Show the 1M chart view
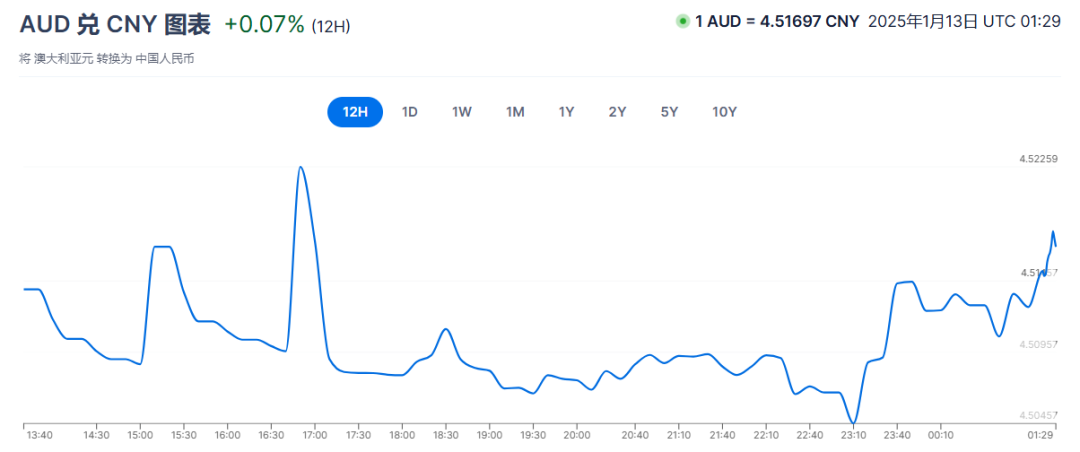The width and height of the screenshot is (1080, 452). [515, 112]
